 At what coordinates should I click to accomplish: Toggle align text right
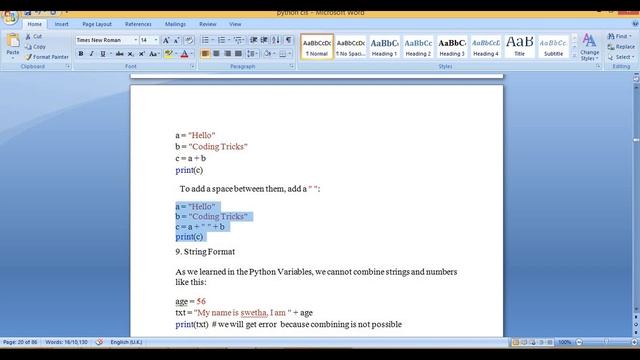227,54
